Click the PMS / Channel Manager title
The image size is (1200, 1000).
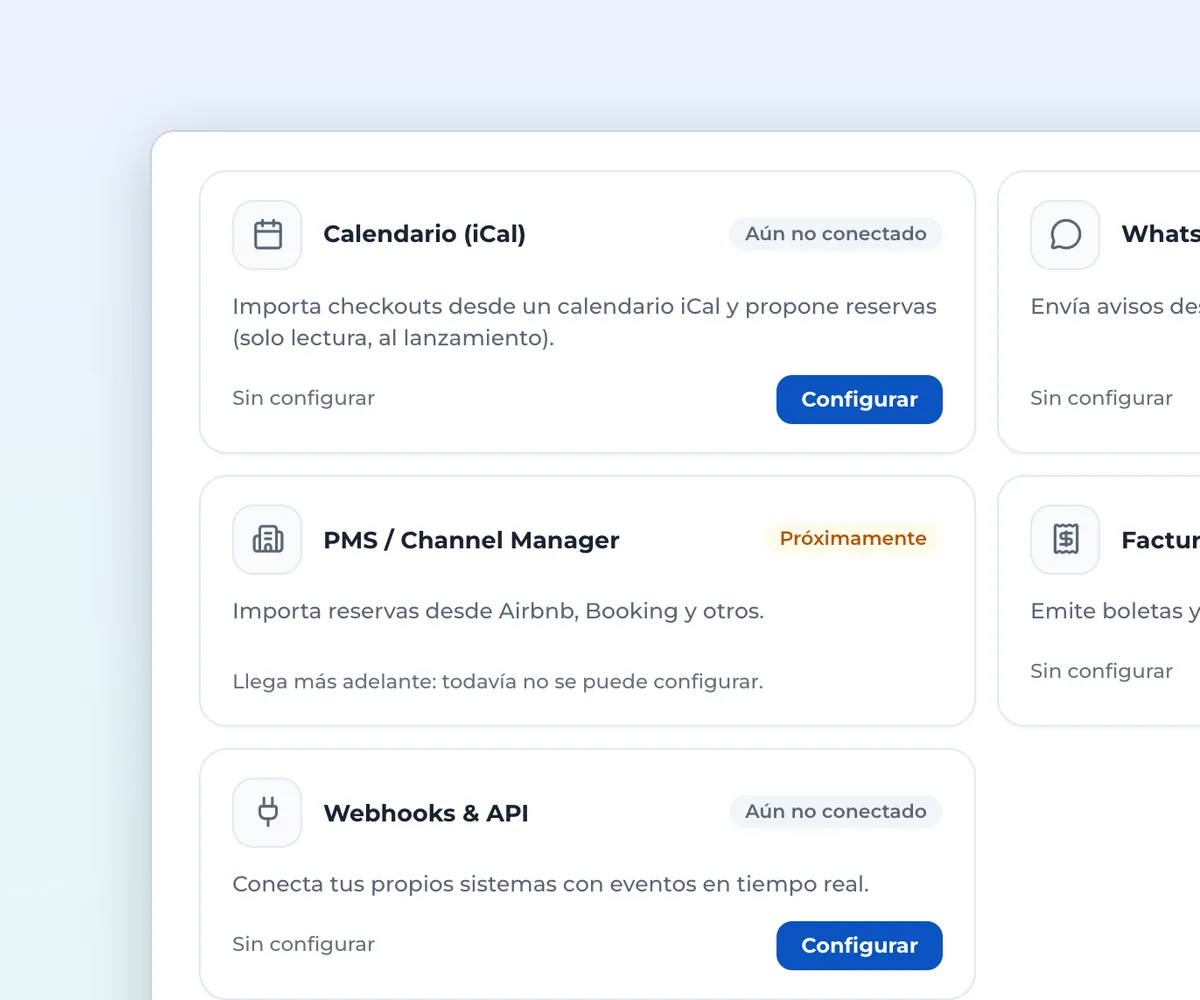(471, 540)
